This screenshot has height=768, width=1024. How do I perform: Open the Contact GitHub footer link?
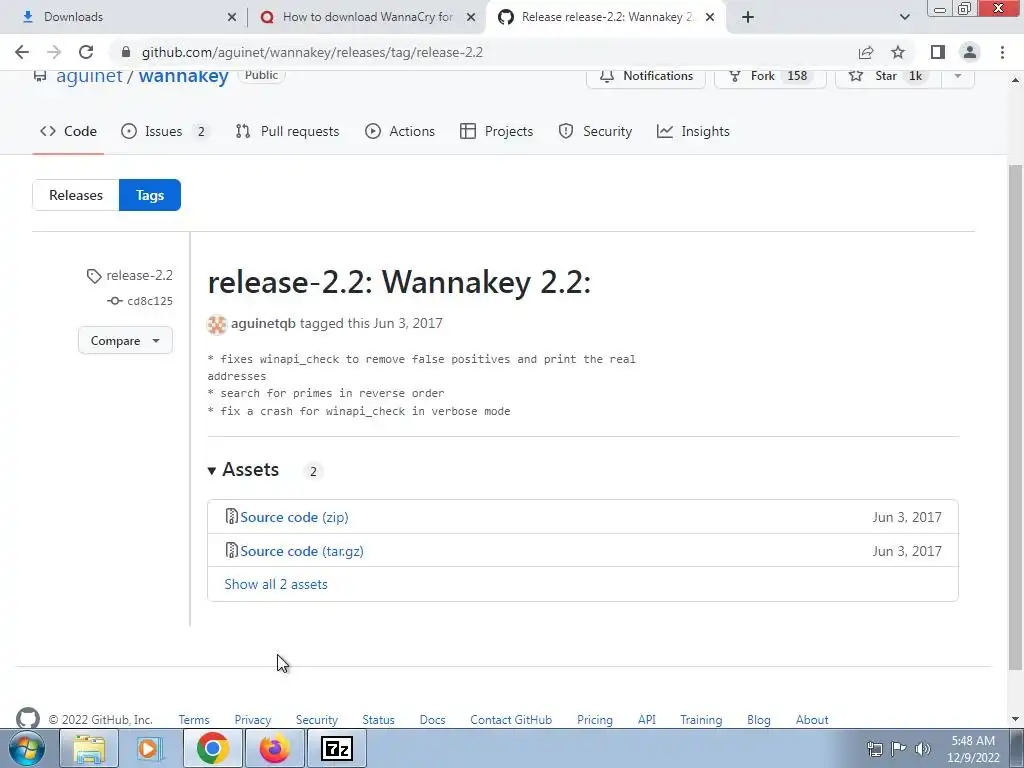point(511,720)
